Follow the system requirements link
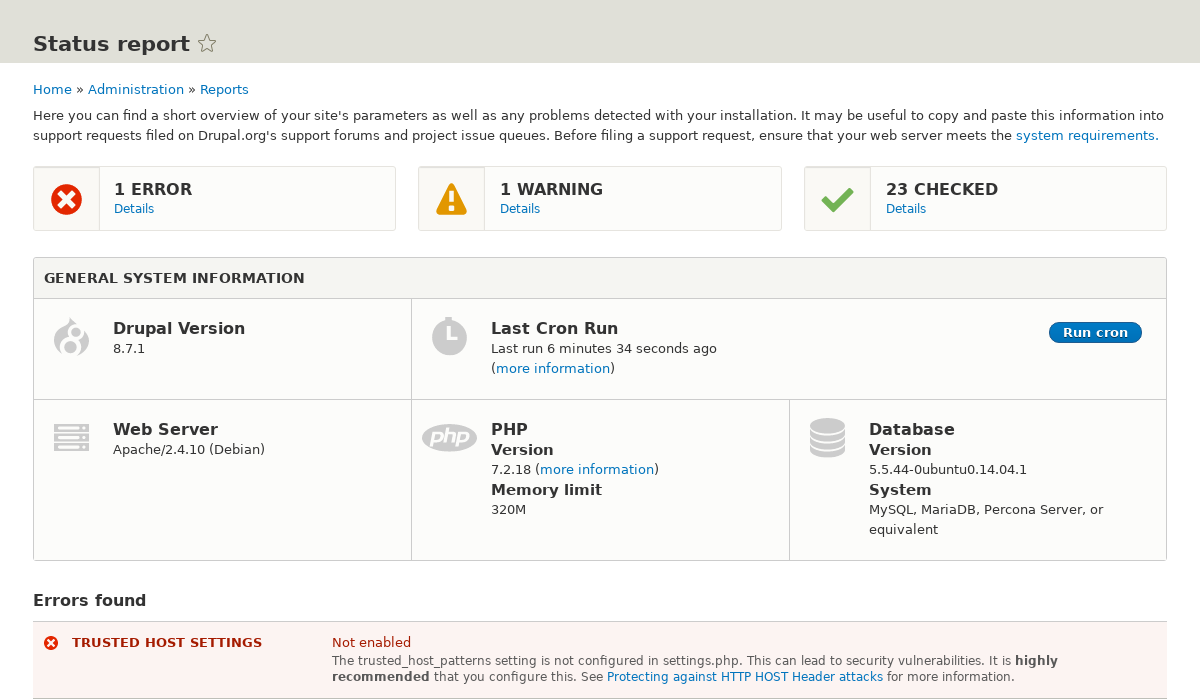The image size is (1200, 699). pyautogui.click(x=1085, y=135)
